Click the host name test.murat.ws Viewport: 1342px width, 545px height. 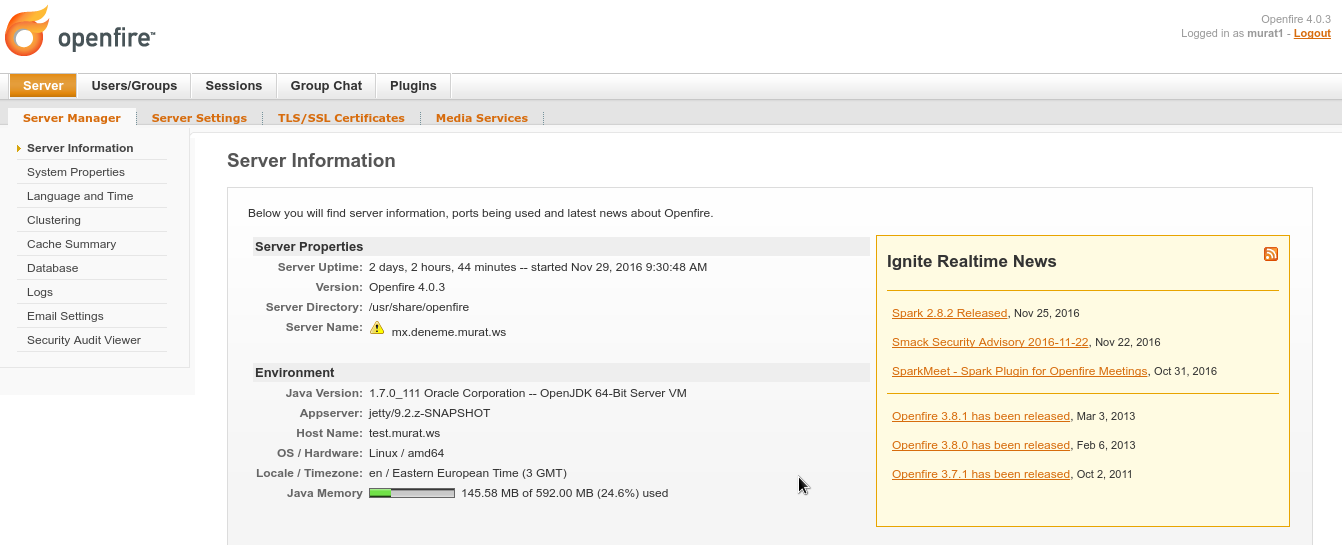404,433
